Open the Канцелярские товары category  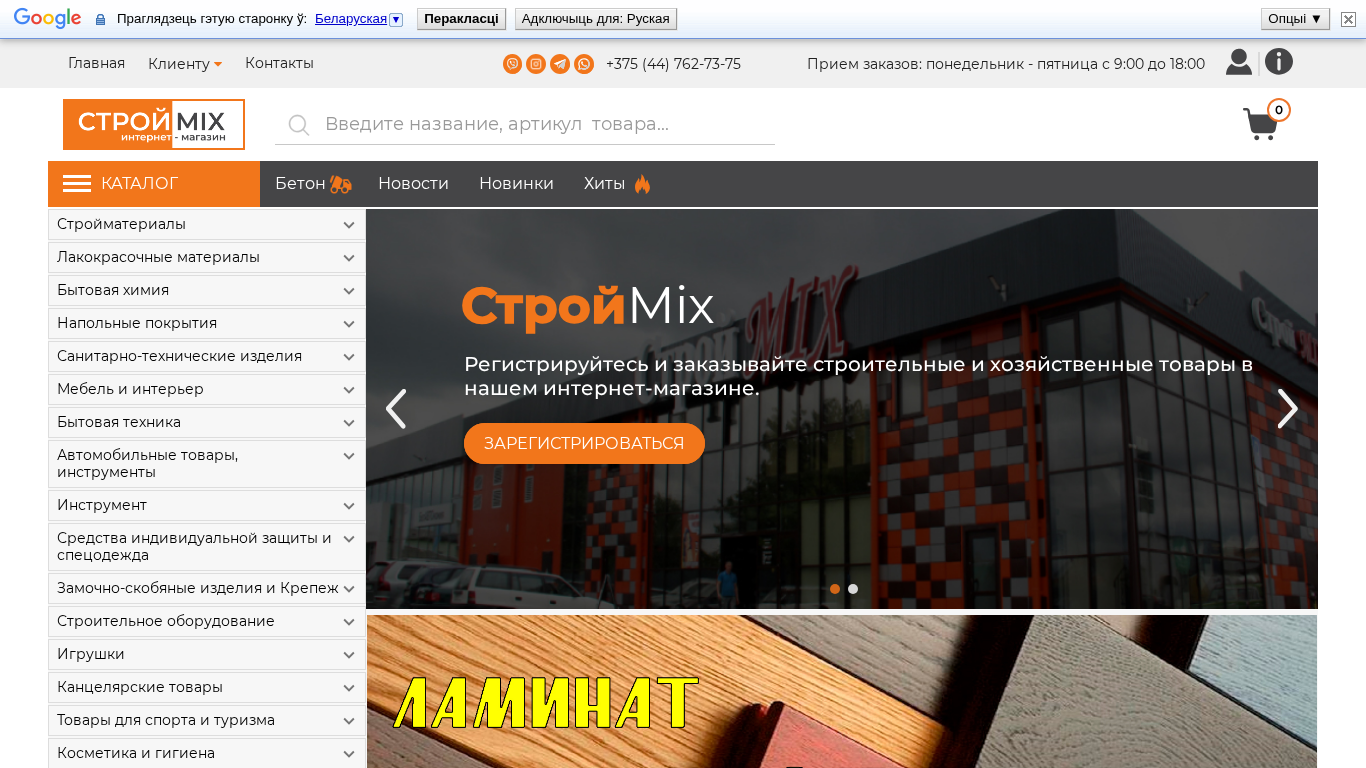207,687
